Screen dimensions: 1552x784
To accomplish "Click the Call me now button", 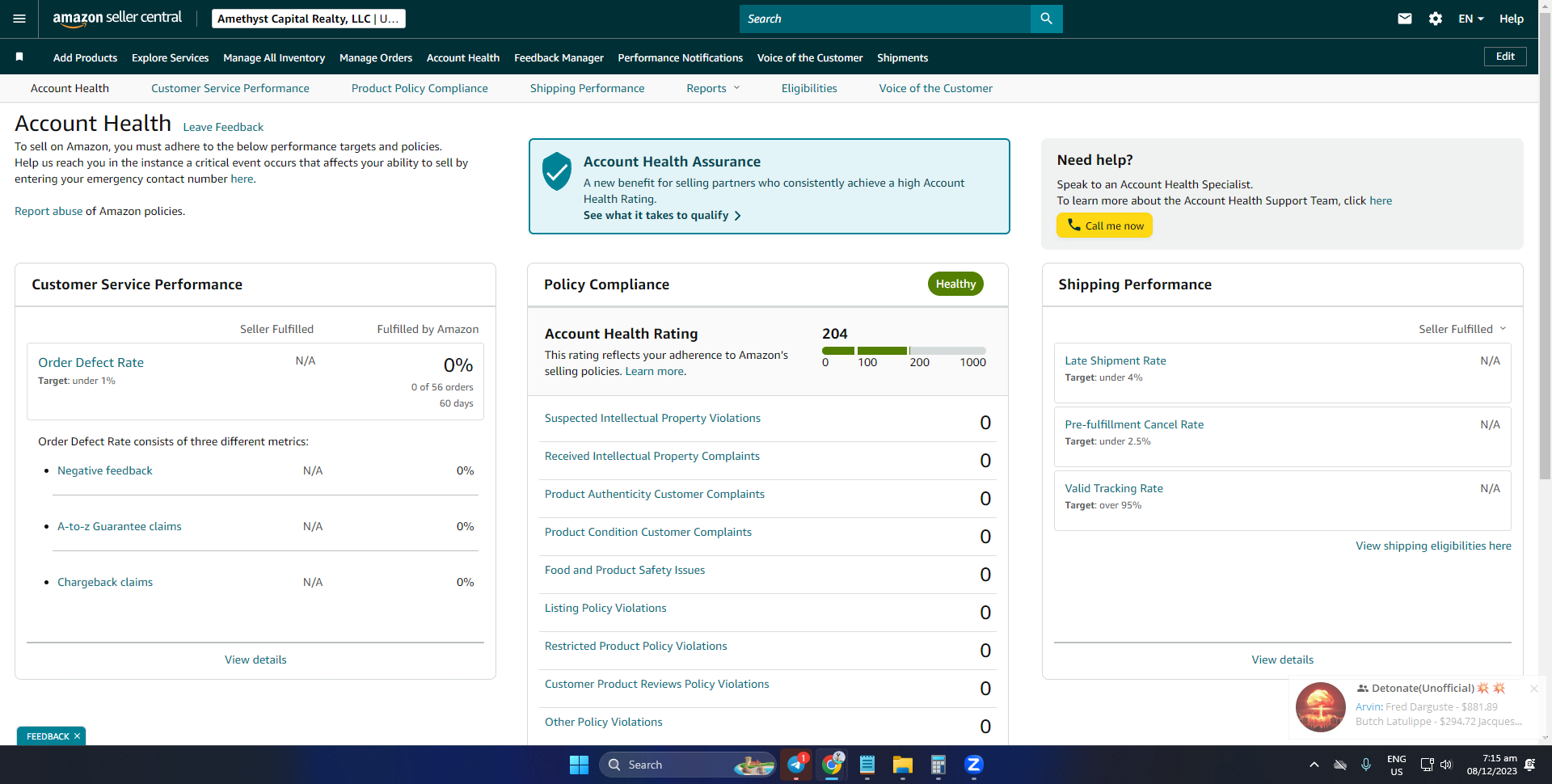I will 1104,226.
